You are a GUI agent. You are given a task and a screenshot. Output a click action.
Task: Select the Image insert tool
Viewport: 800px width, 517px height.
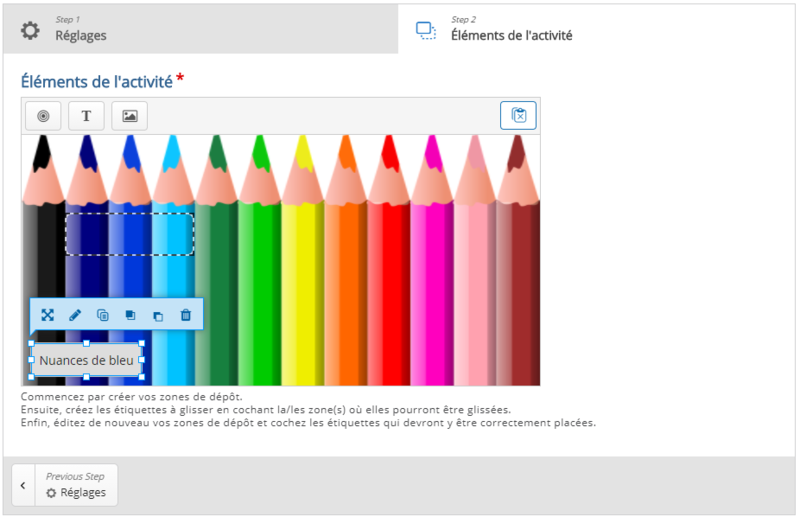point(129,116)
